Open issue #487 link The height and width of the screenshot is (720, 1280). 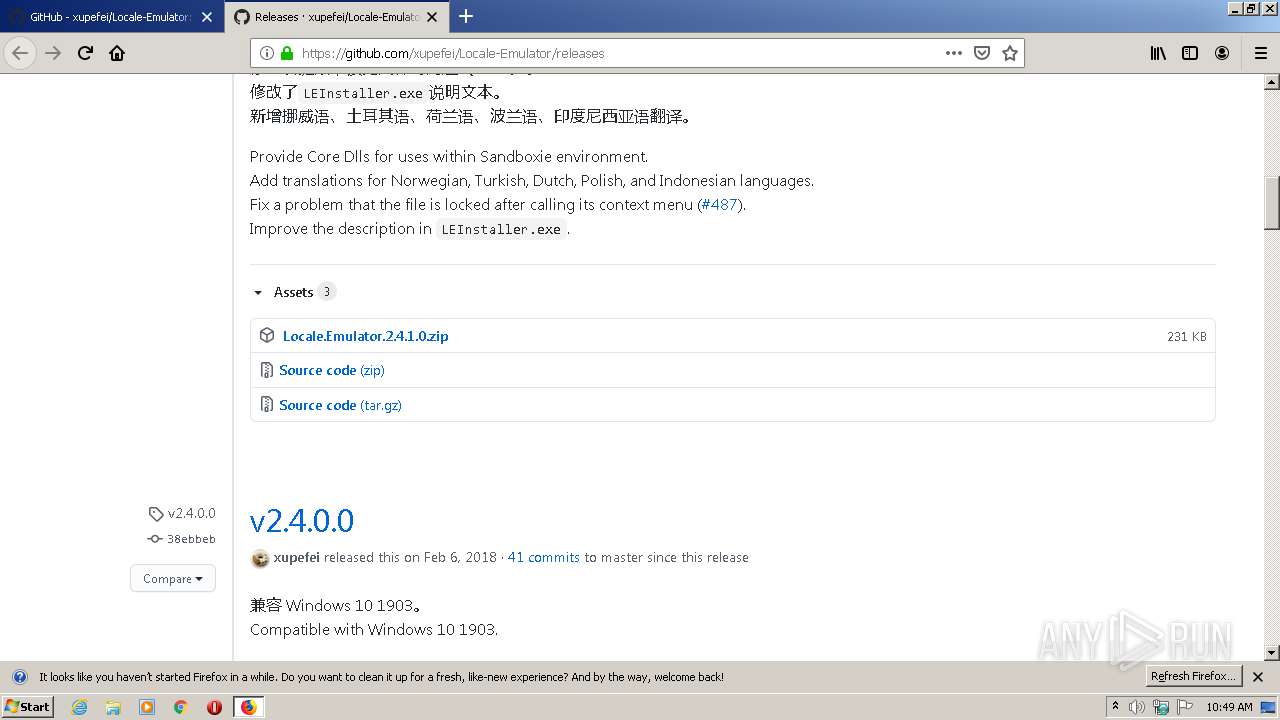719,204
